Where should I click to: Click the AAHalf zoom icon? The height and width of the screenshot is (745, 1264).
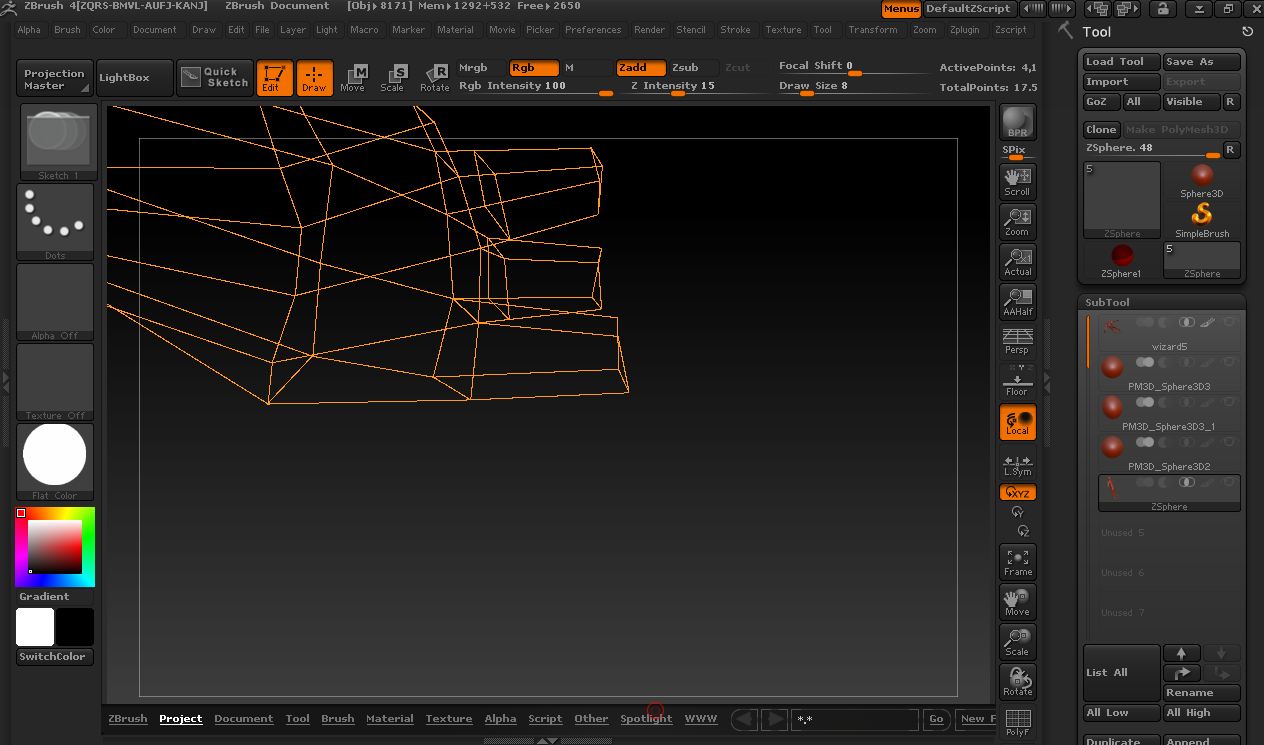(1017, 301)
